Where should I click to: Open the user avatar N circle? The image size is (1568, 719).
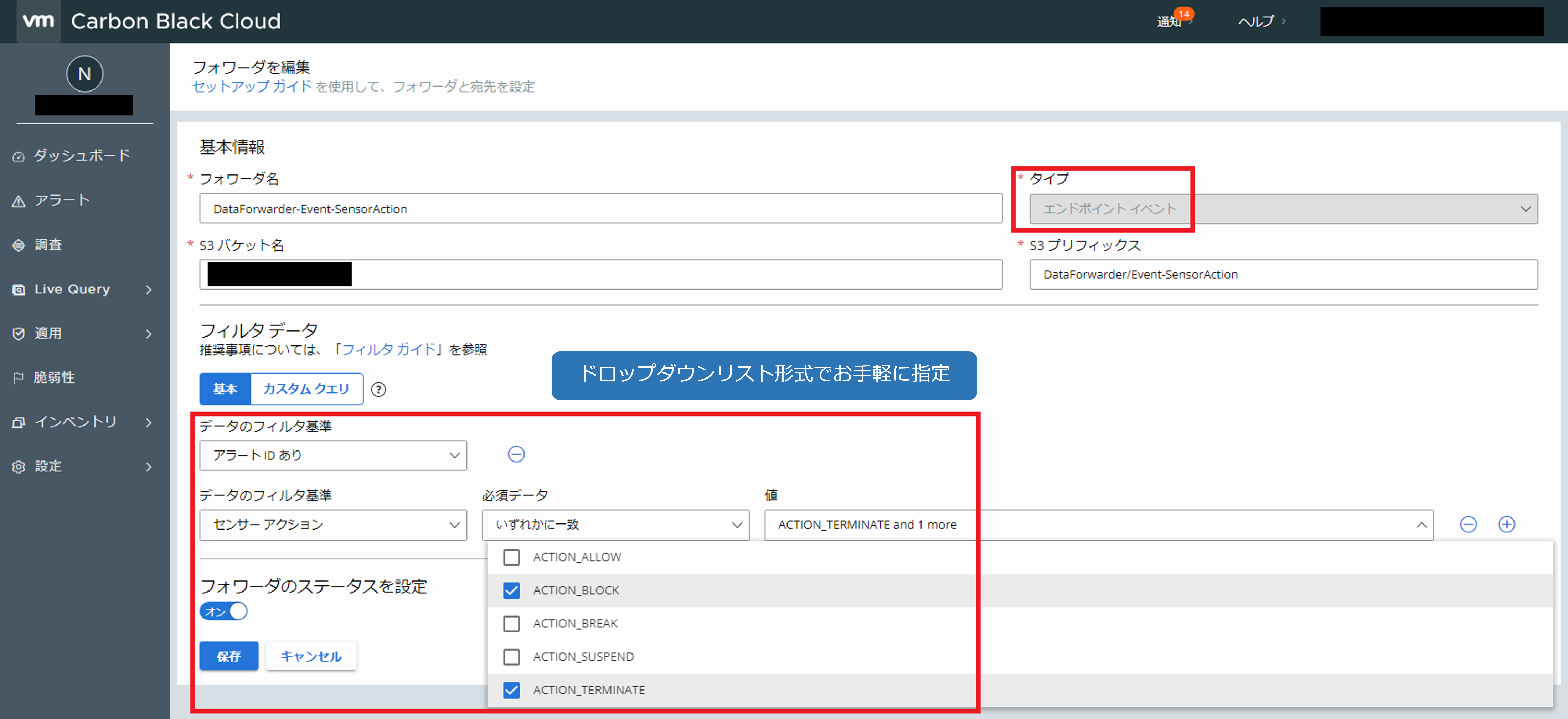84,74
